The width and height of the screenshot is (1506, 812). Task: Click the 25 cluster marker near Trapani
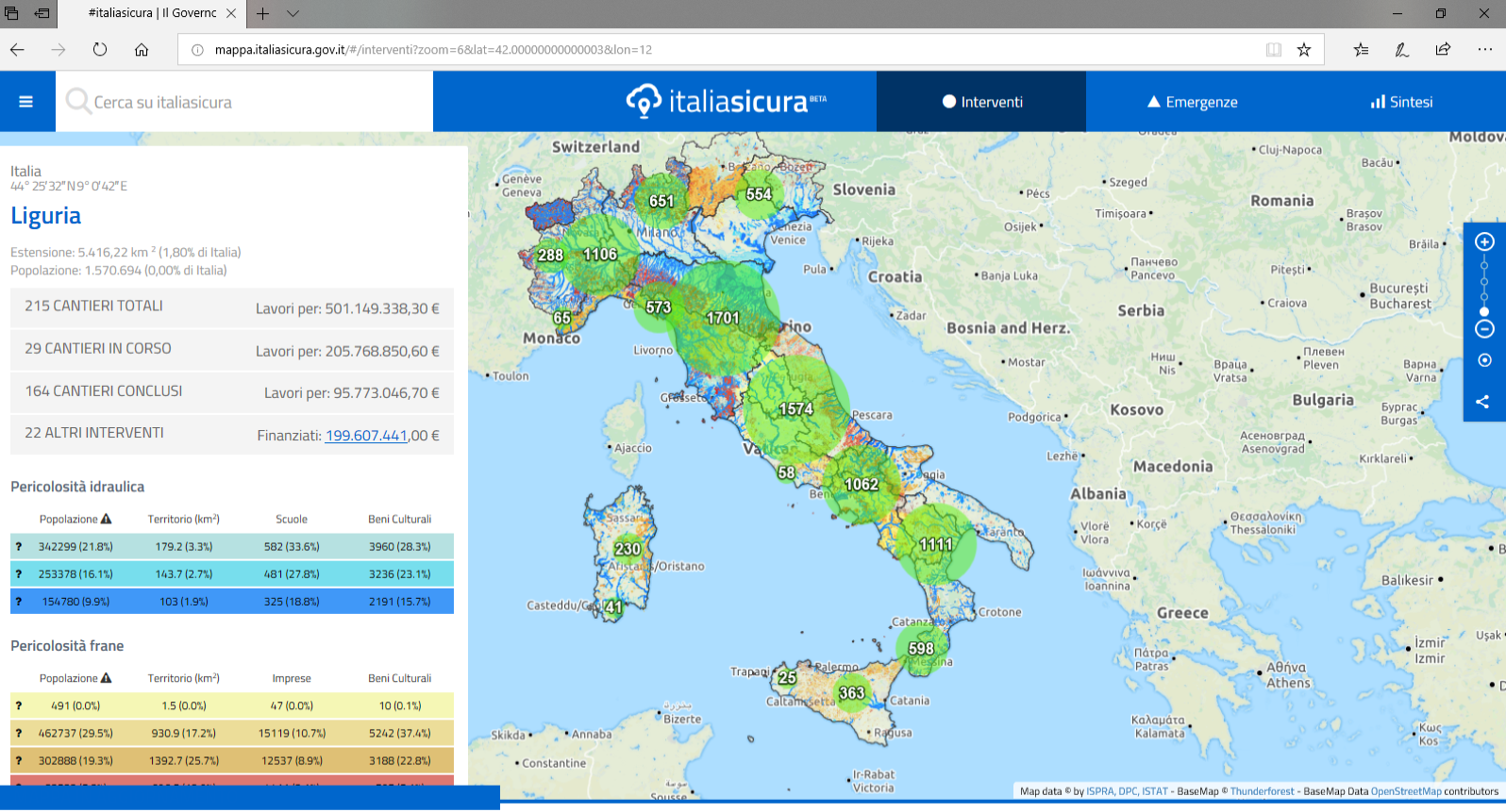(787, 677)
